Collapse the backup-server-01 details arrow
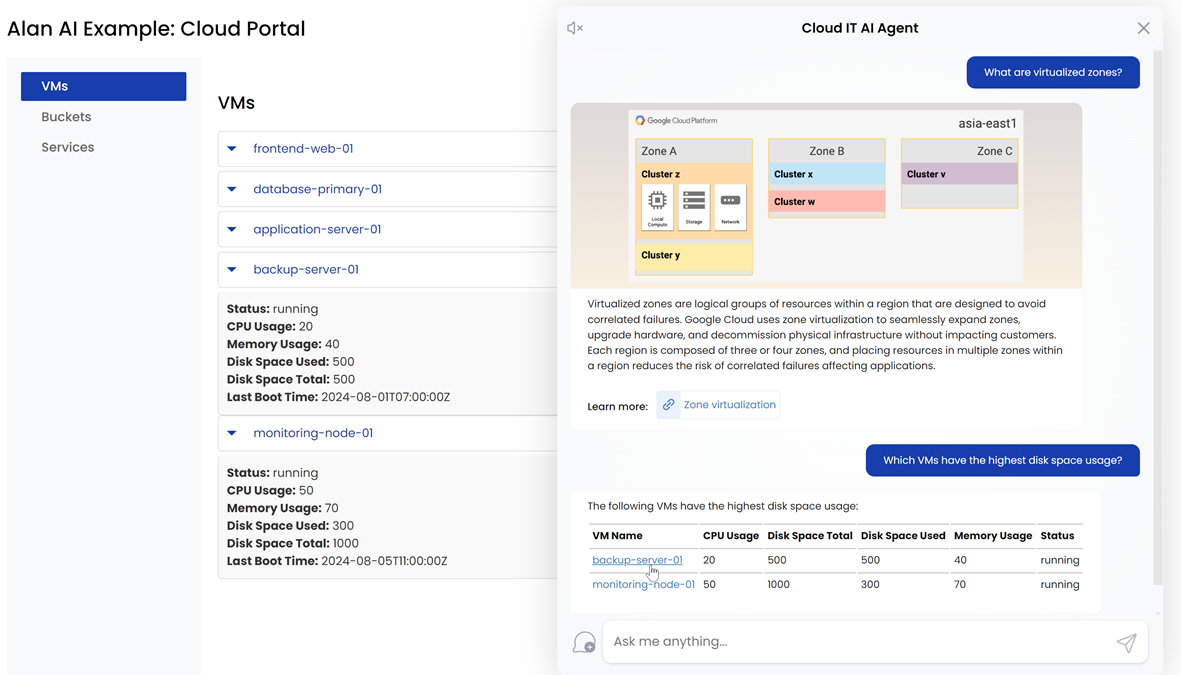 [232, 269]
